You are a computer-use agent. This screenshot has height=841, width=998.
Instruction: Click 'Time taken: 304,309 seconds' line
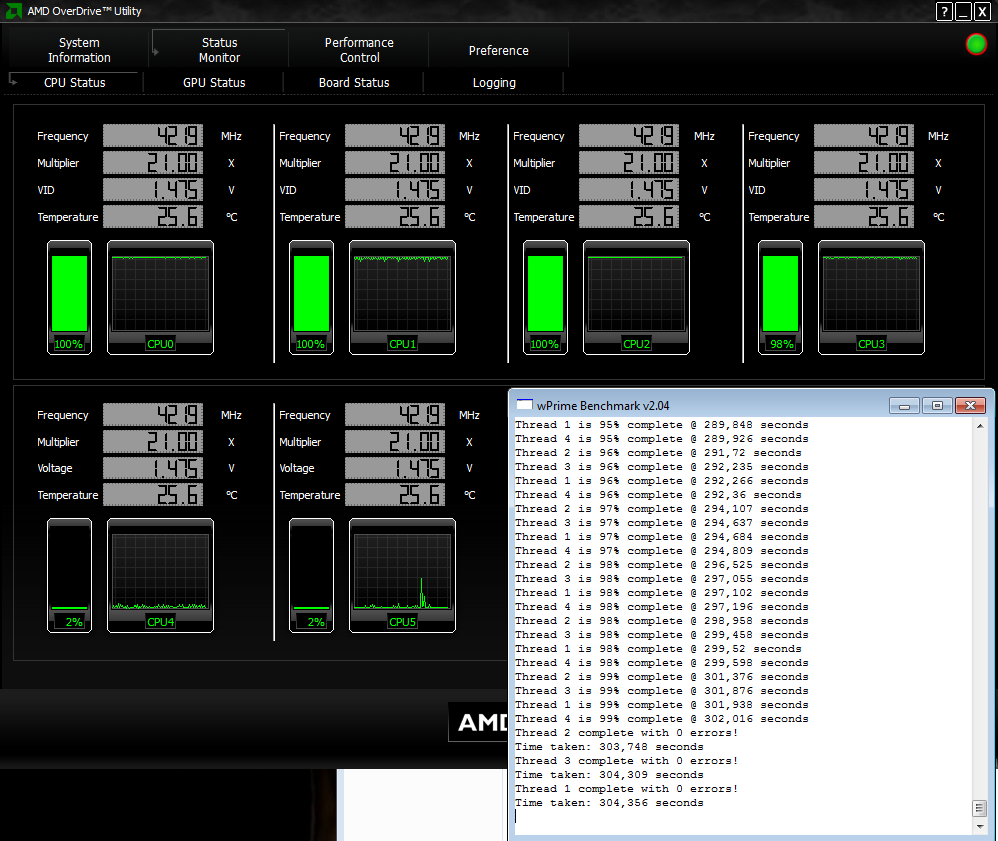(609, 775)
